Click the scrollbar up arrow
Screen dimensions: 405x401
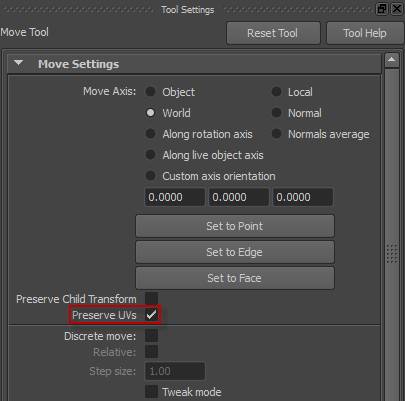[392, 60]
